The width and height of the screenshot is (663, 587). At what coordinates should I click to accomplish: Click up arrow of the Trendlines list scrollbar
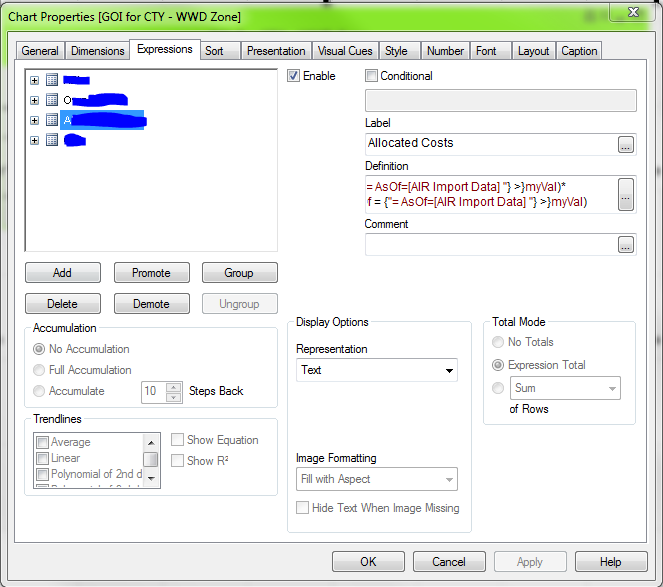[x=151, y=443]
